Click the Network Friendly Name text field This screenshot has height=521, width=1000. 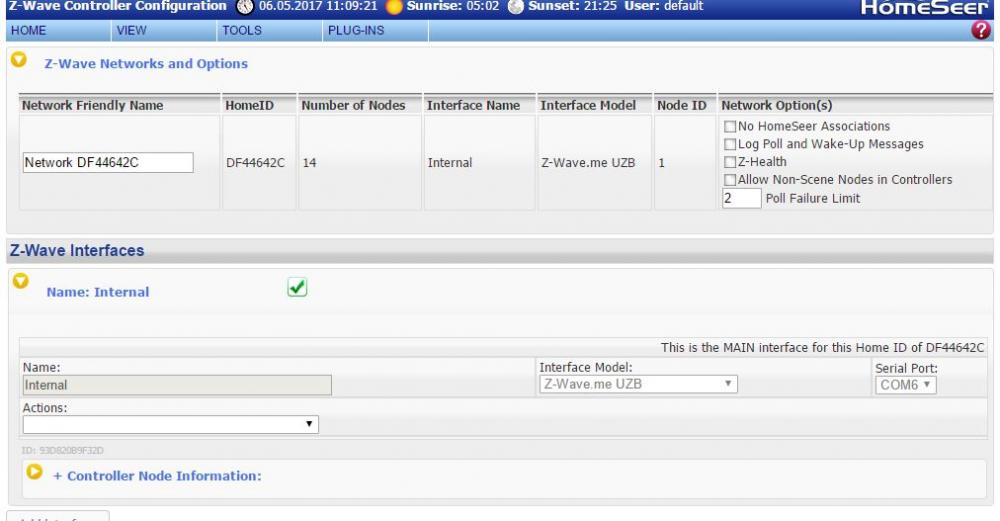coord(107,163)
